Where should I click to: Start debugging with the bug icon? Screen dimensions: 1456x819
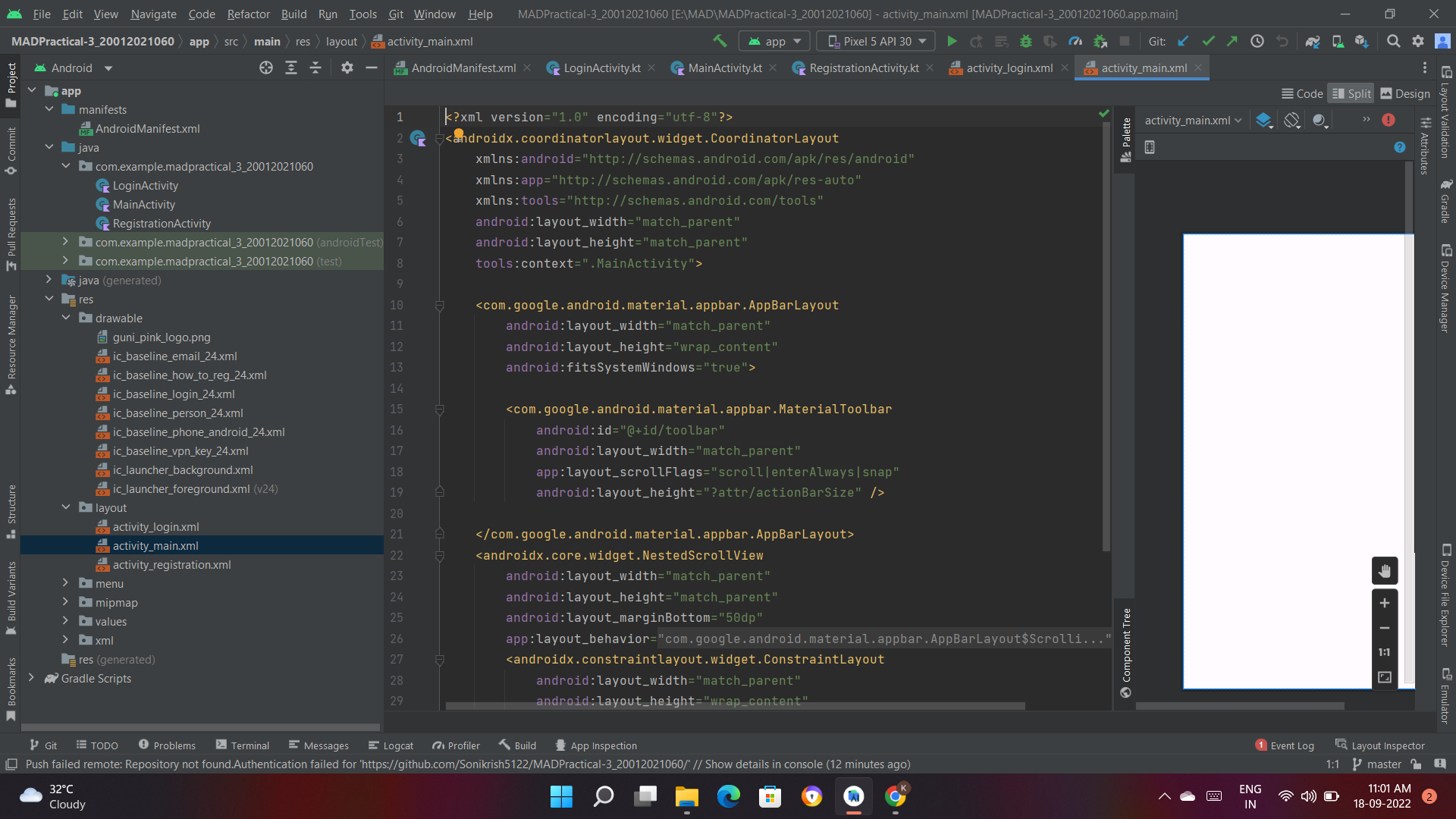point(1025,41)
